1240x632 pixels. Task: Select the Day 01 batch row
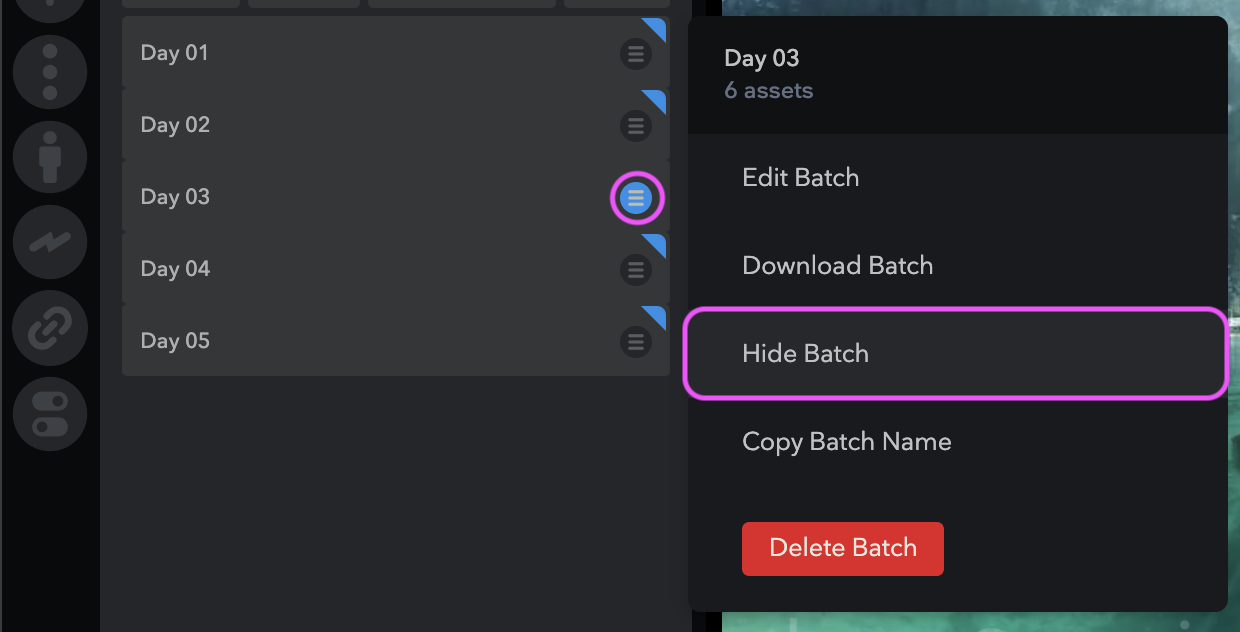click(x=396, y=52)
